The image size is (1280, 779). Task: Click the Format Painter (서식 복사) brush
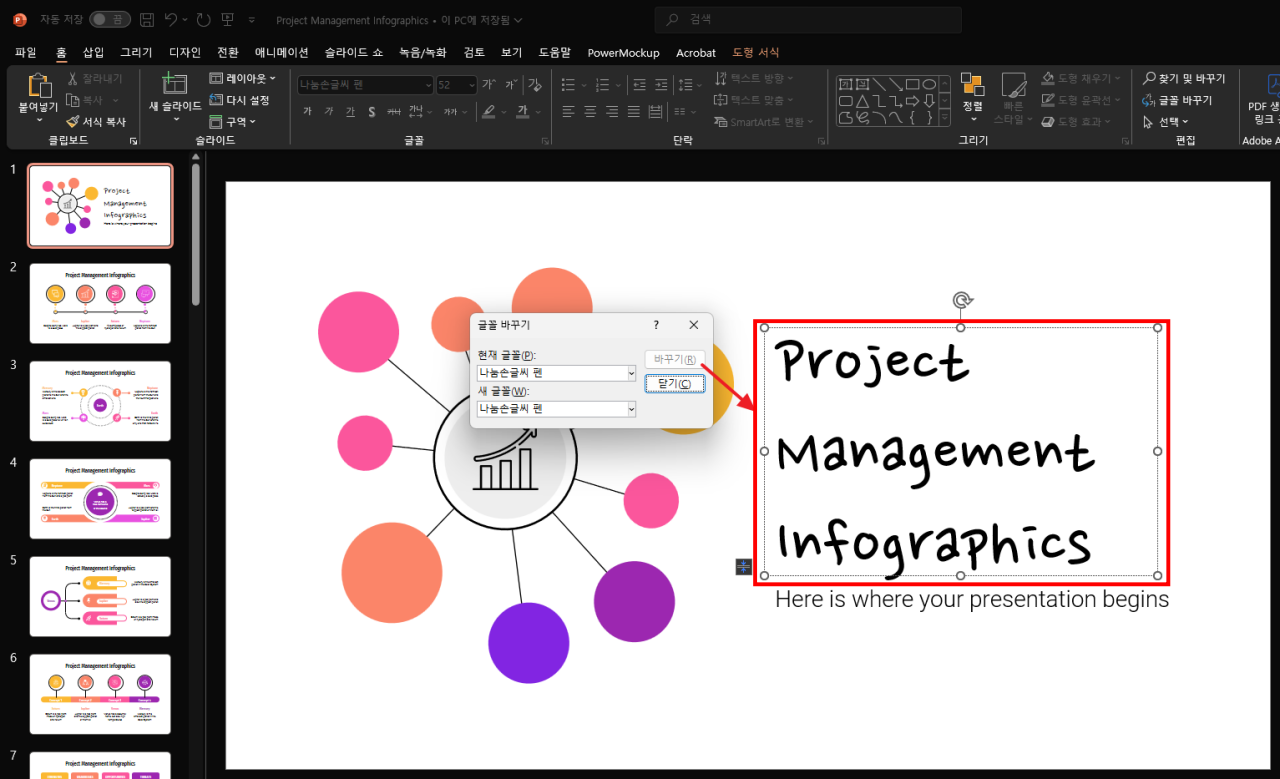[x=72, y=122]
